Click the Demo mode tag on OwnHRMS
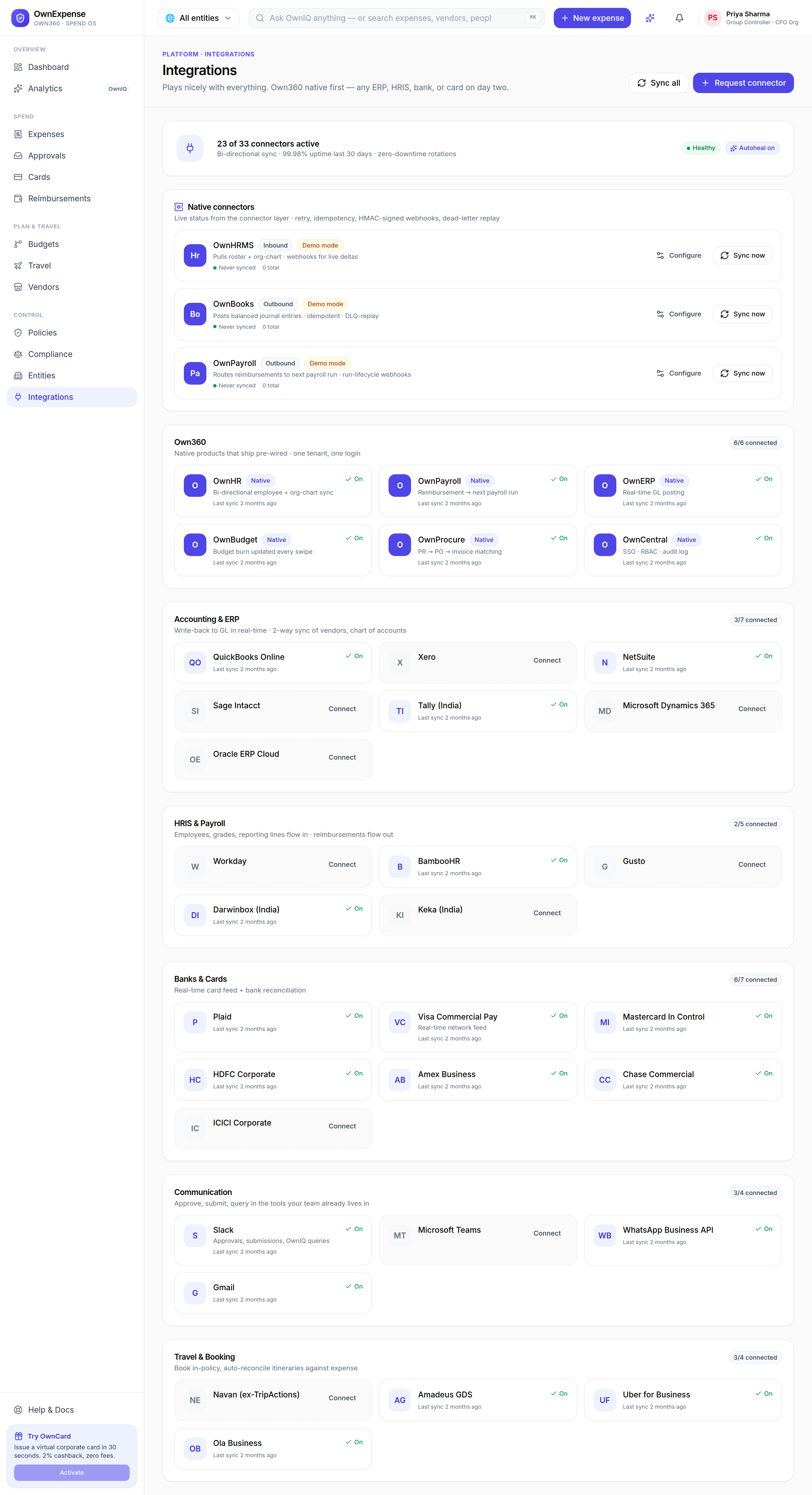Screen dimensions: 812x1495 (x=320, y=246)
